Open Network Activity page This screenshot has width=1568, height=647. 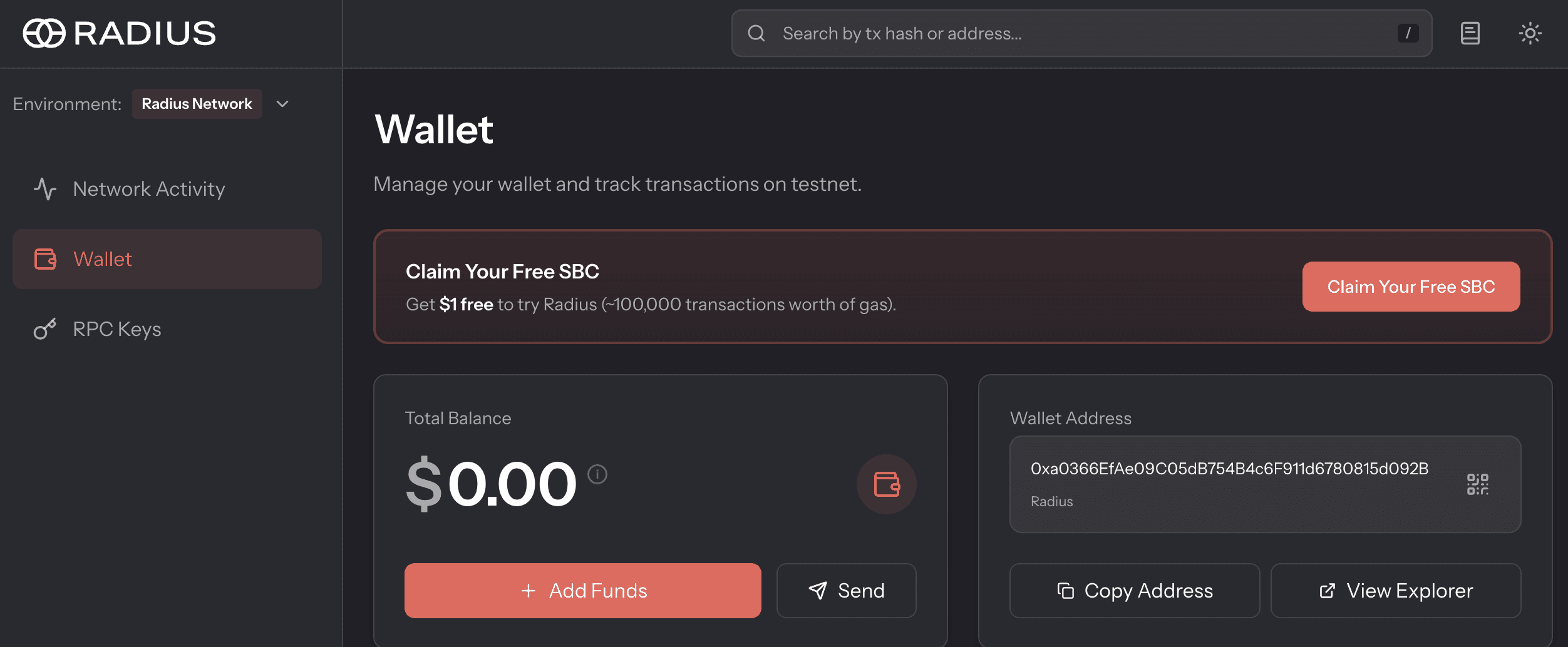(148, 188)
